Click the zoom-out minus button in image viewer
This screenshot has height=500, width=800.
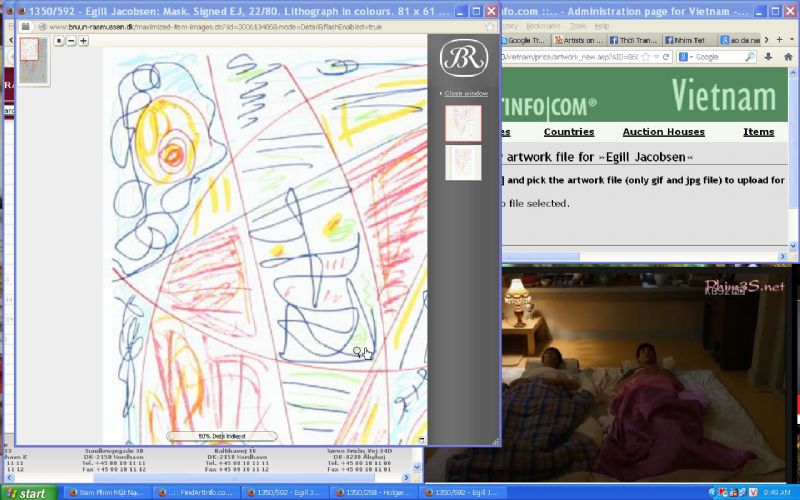pyautogui.click(x=71, y=41)
